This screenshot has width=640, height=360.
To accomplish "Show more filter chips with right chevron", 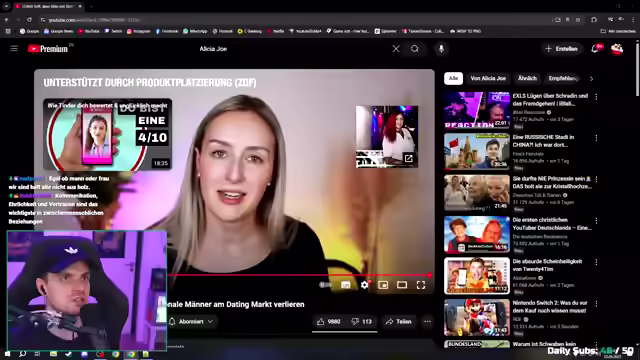I will point(591,78).
